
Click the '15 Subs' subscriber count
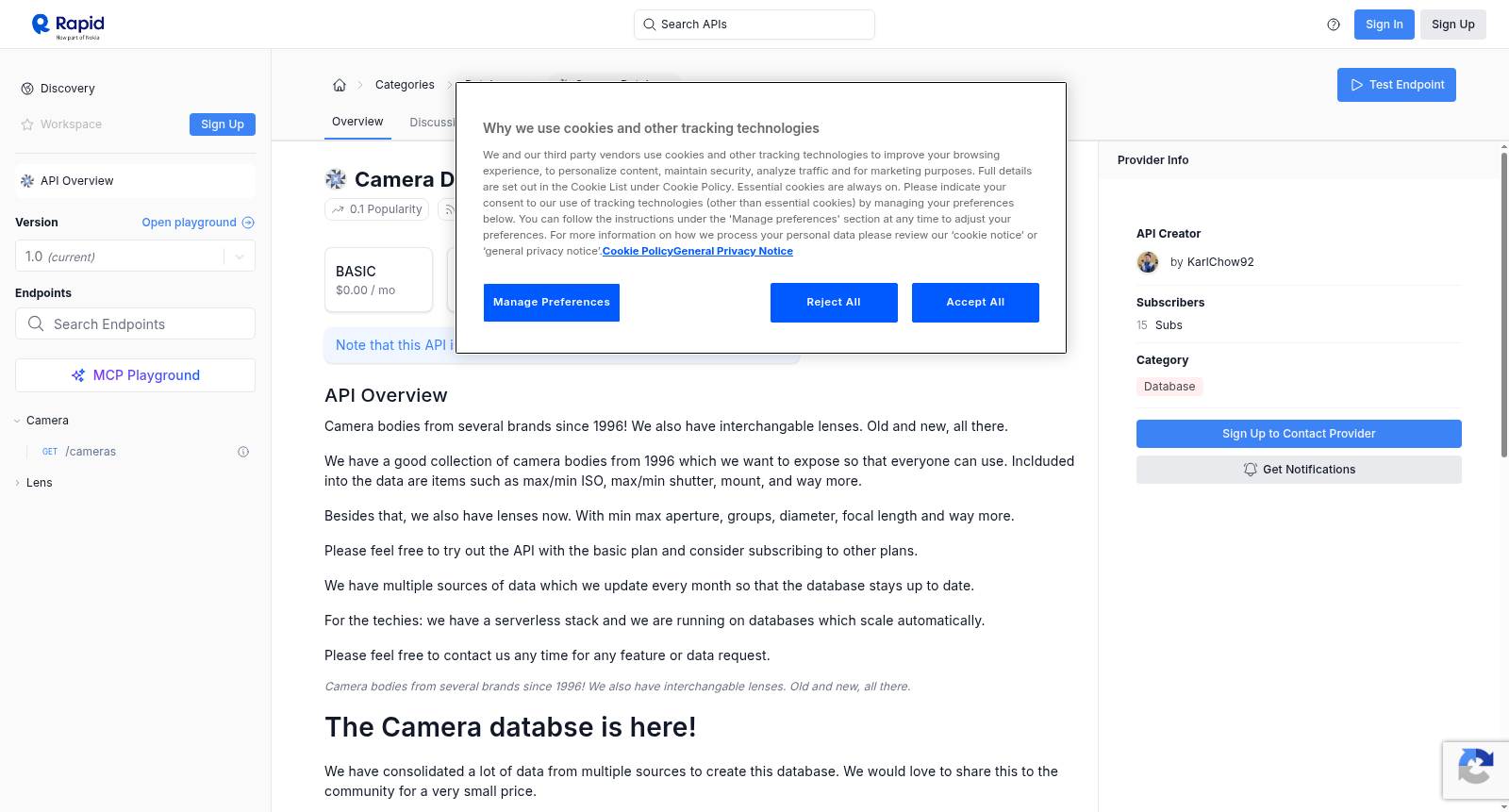click(x=1159, y=325)
